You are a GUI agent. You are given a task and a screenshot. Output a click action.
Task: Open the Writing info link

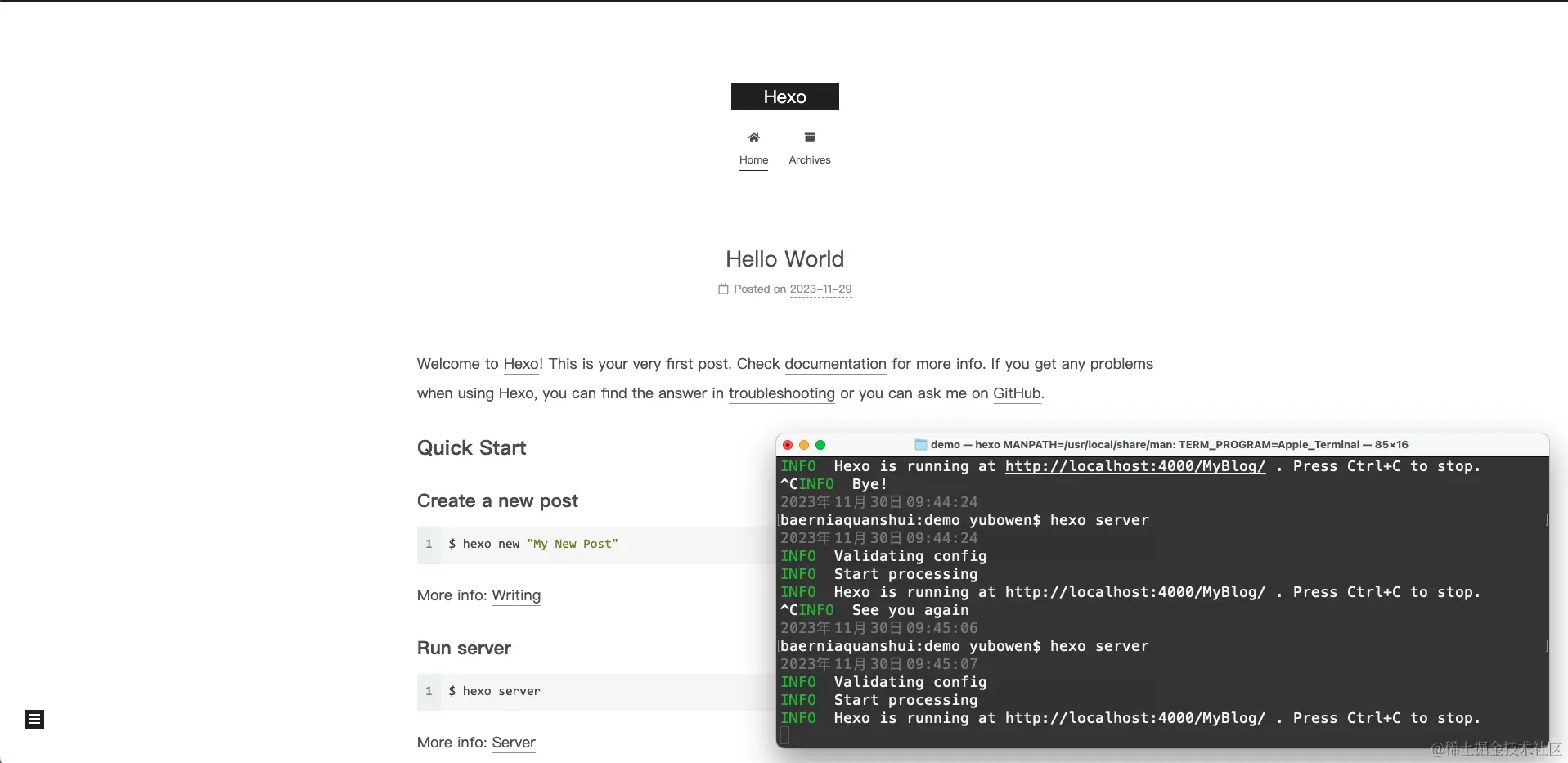coord(516,595)
